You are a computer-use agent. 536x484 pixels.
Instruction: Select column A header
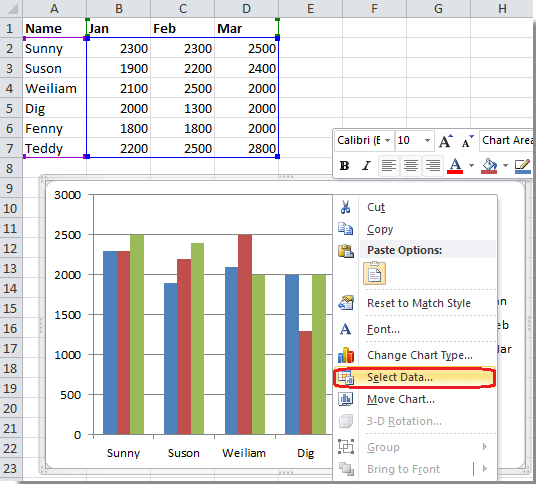coord(54,8)
